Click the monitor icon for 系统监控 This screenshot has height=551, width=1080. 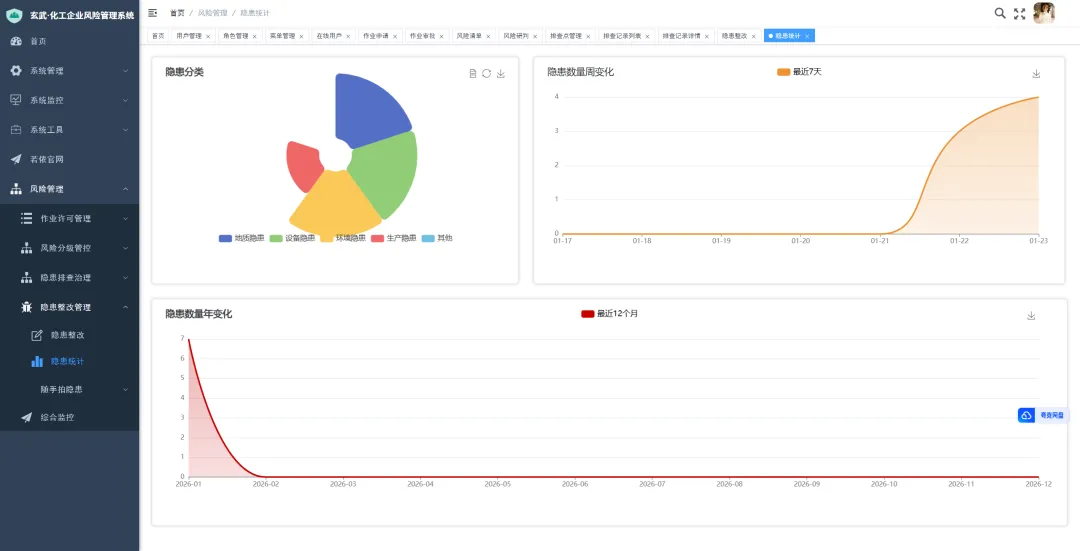coord(16,101)
